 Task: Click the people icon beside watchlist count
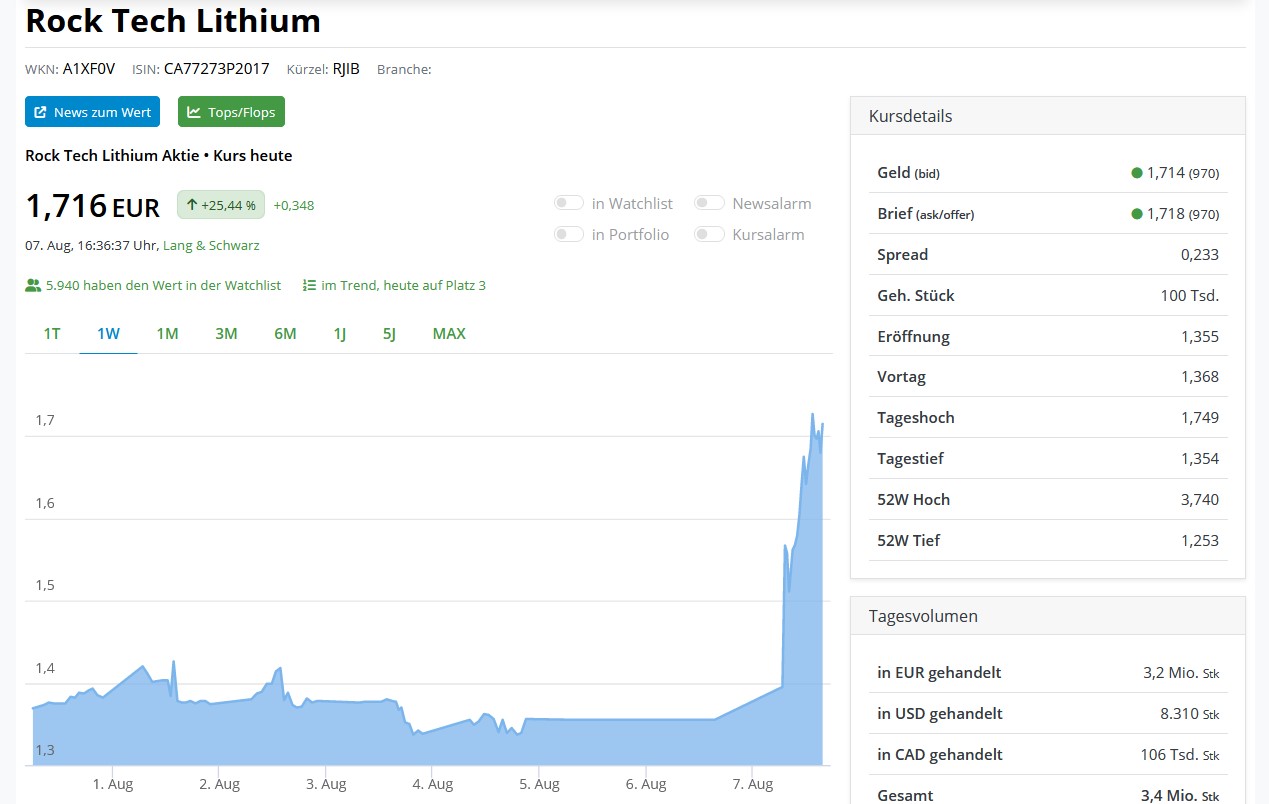coord(33,285)
